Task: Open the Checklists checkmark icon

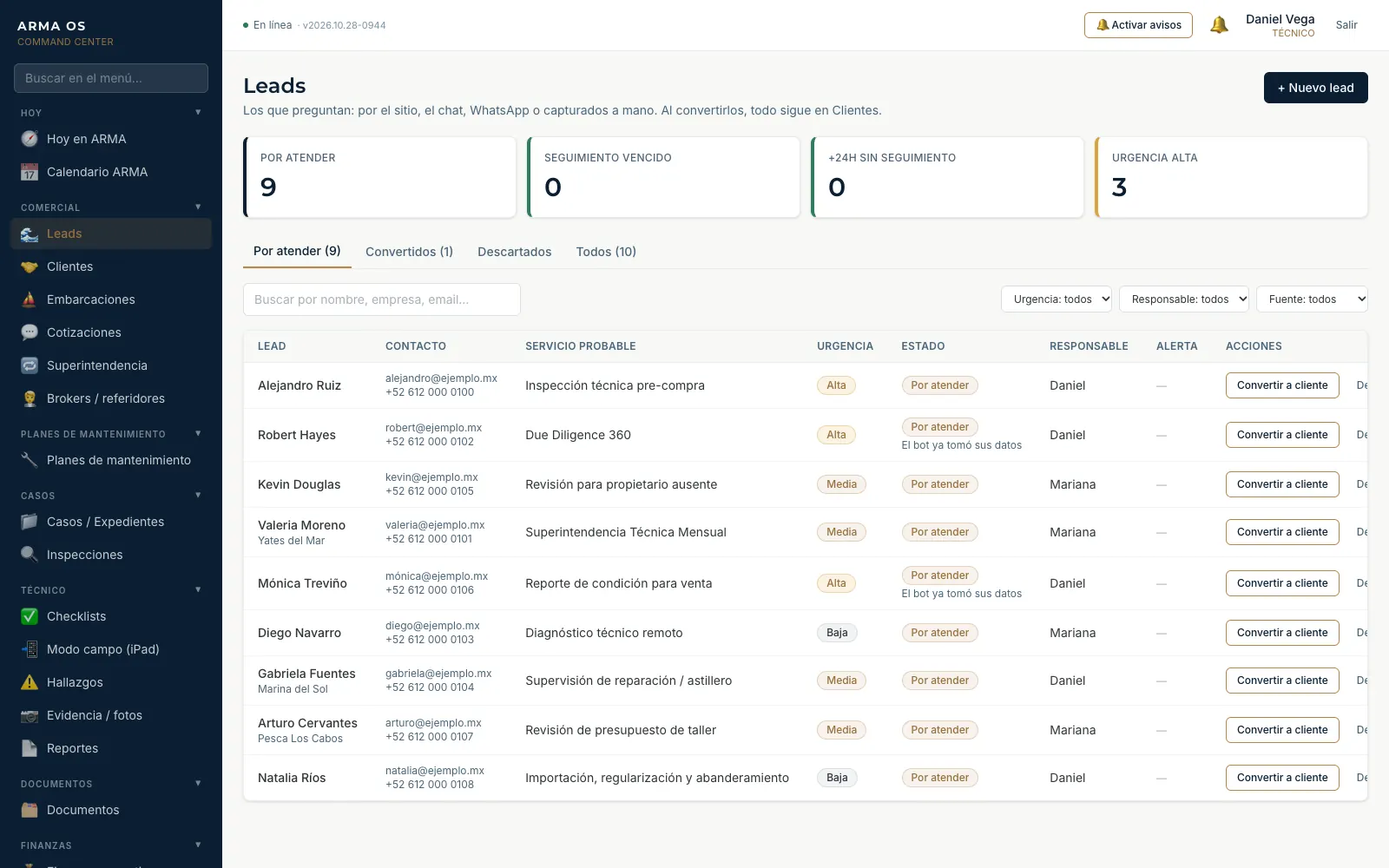Action: click(x=30, y=616)
